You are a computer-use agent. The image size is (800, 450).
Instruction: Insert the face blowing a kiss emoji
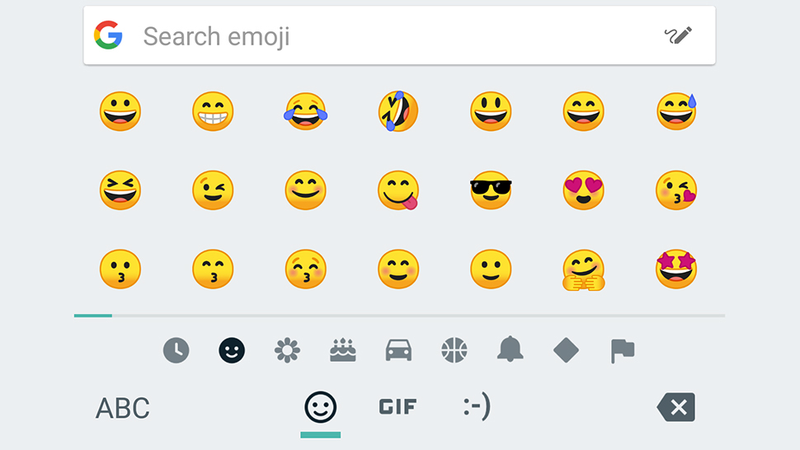coord(676,190)
